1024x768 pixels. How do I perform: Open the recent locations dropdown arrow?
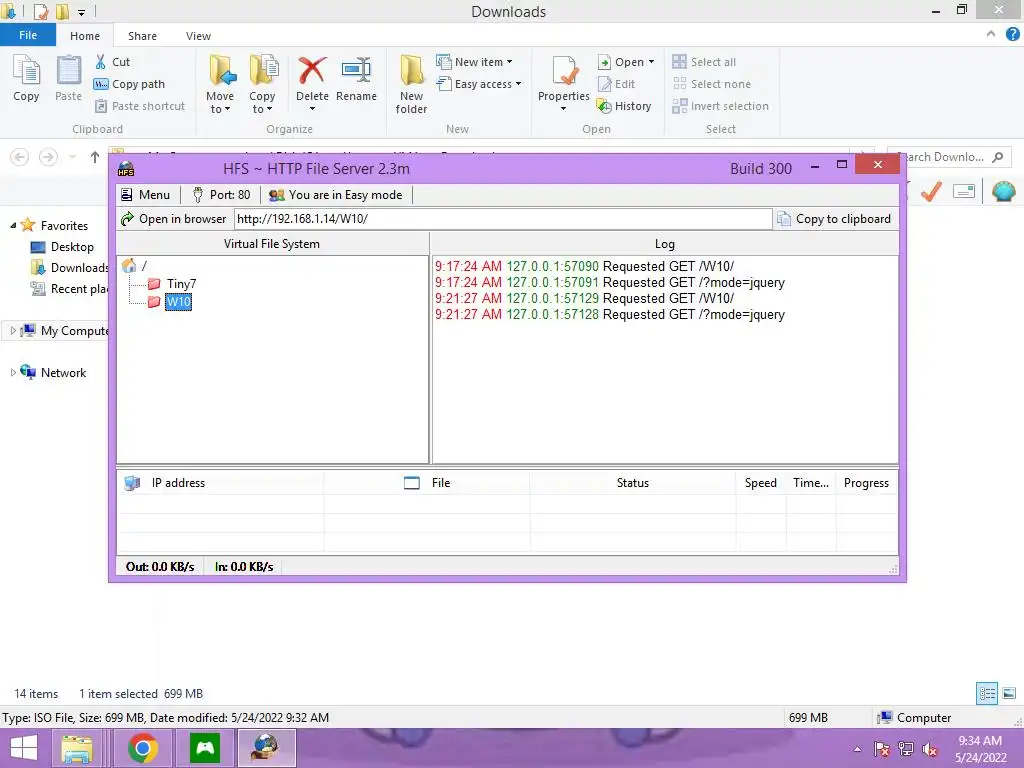(72, 157)
